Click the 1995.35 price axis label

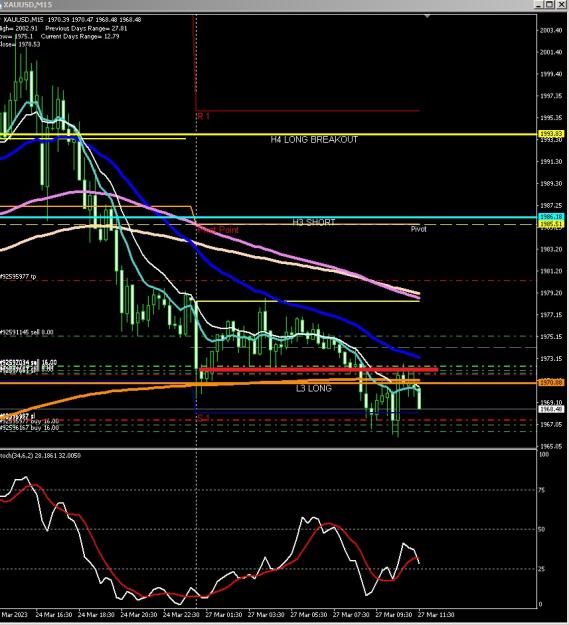(550, 118)
